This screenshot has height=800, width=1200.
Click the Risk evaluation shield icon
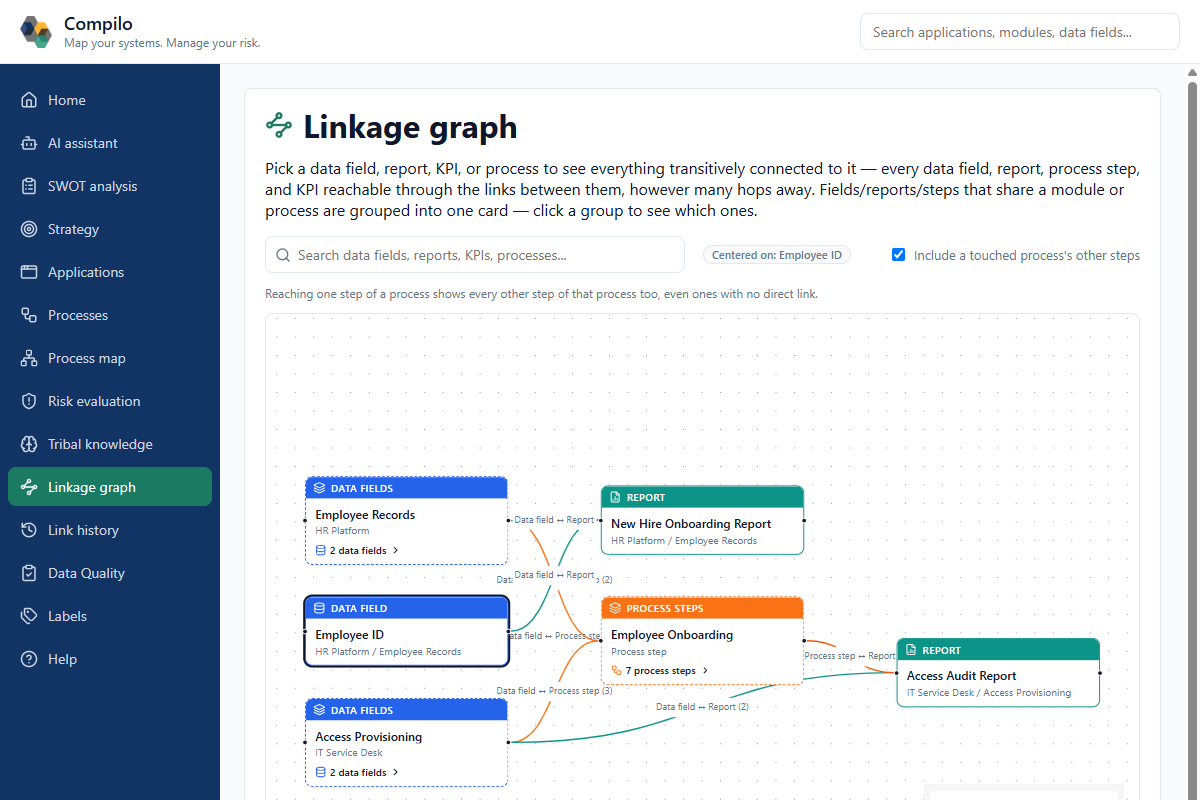(29, 401)
